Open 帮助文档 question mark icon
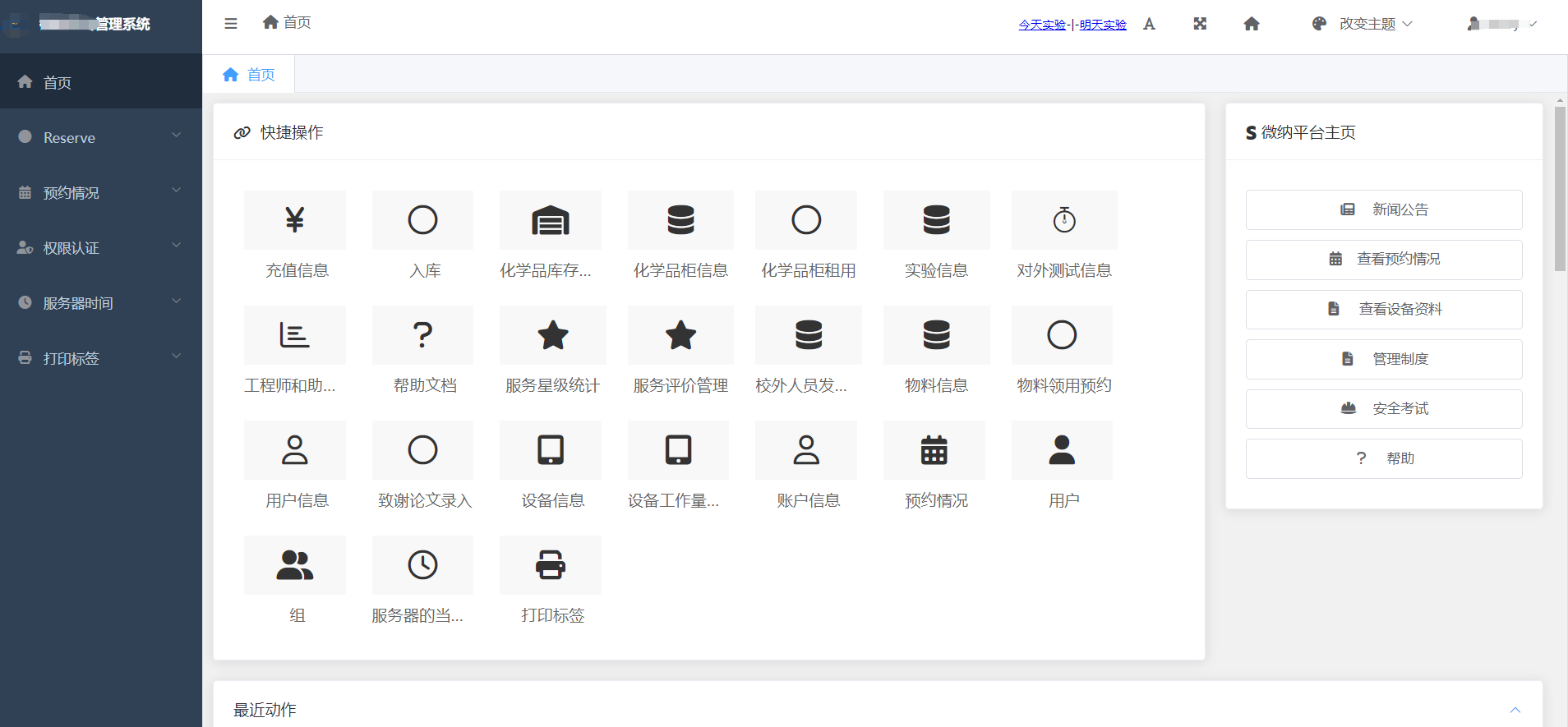1568x727 pixels. point(422,335)
